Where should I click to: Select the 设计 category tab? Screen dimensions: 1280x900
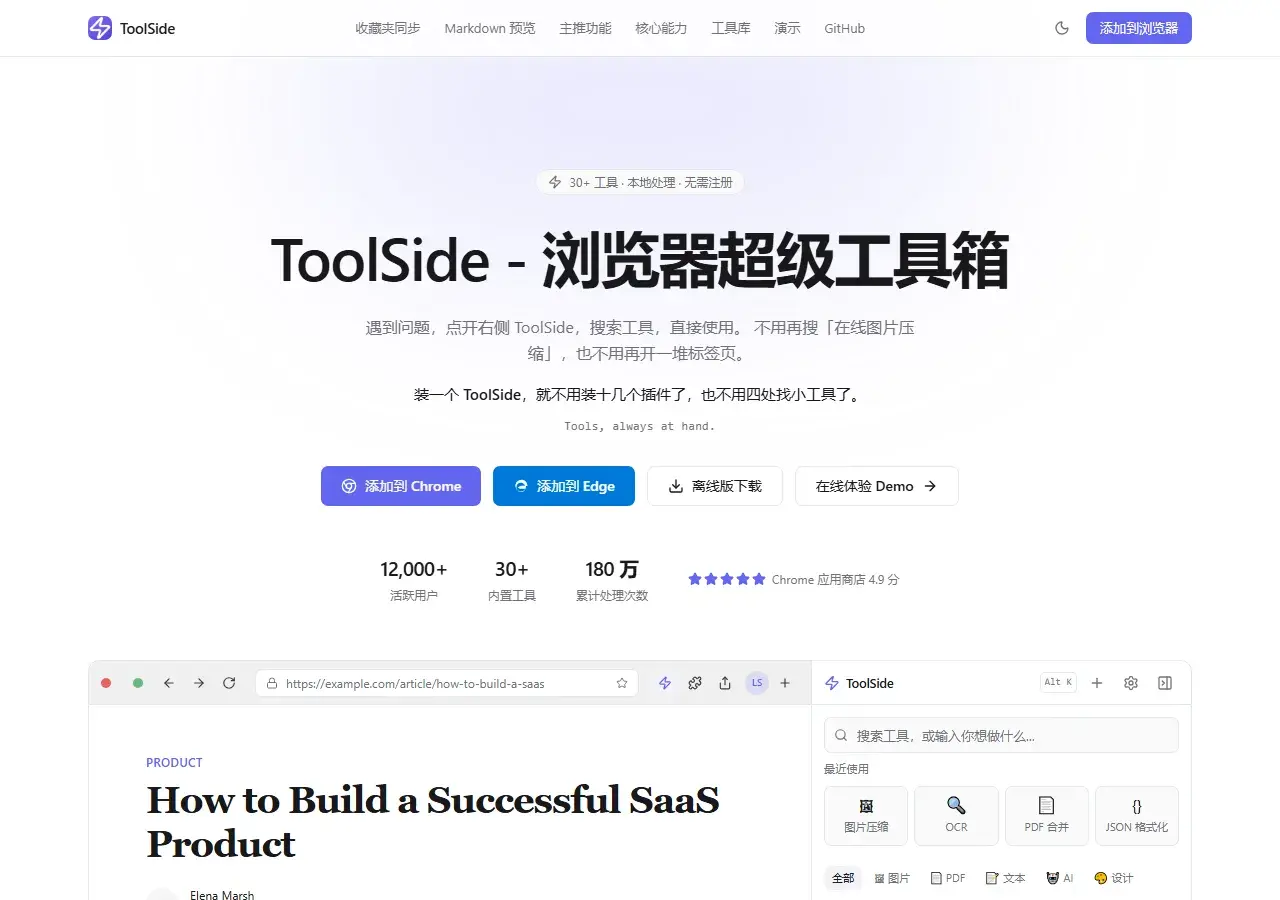click(1114, 878)
